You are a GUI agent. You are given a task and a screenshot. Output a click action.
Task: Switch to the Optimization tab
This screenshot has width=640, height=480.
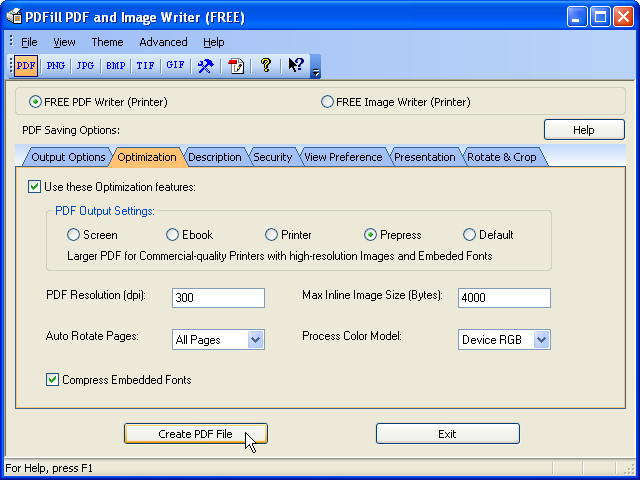(147, 158)
